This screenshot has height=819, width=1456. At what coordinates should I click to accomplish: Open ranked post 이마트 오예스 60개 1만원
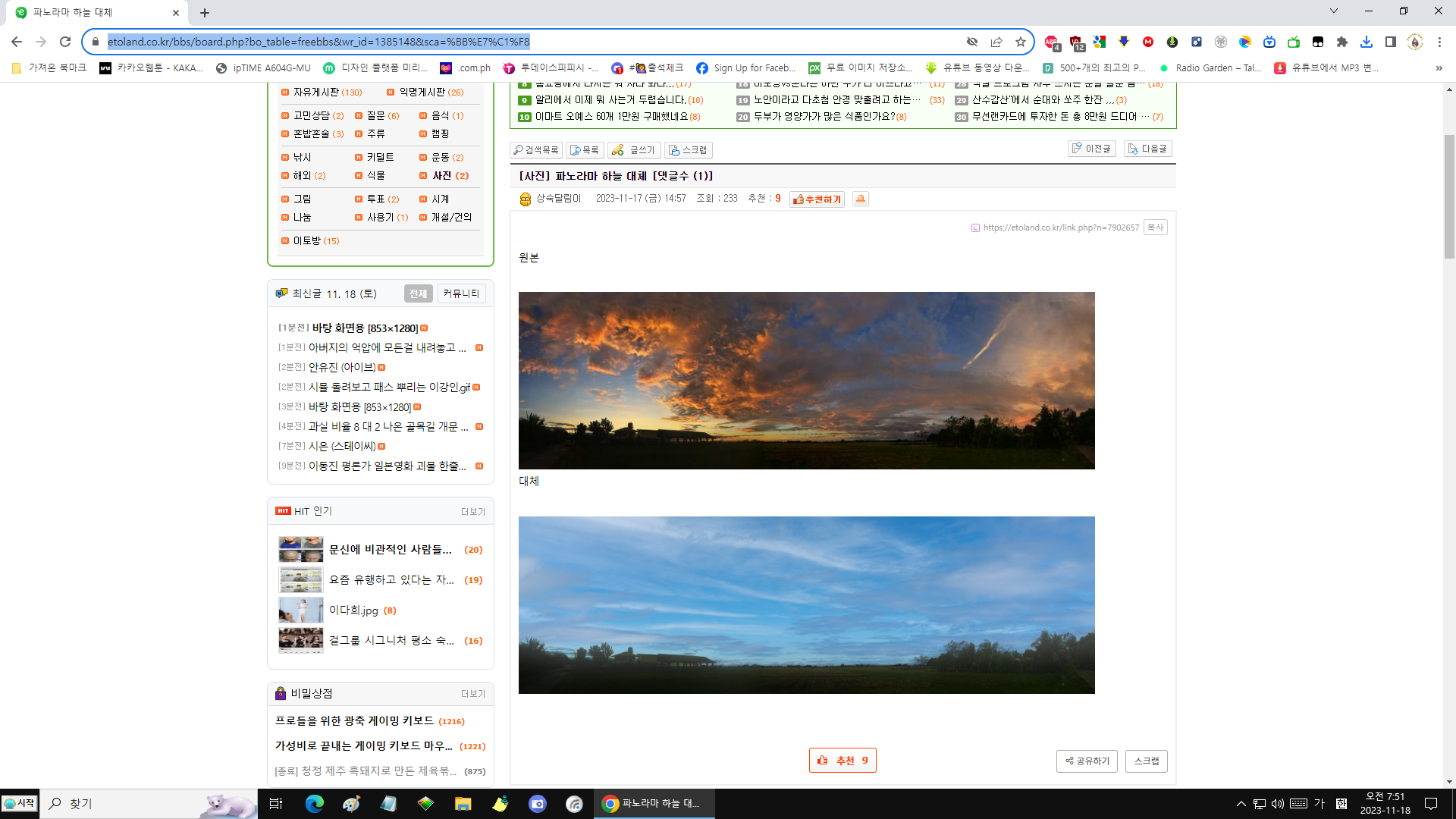(612, 117)
